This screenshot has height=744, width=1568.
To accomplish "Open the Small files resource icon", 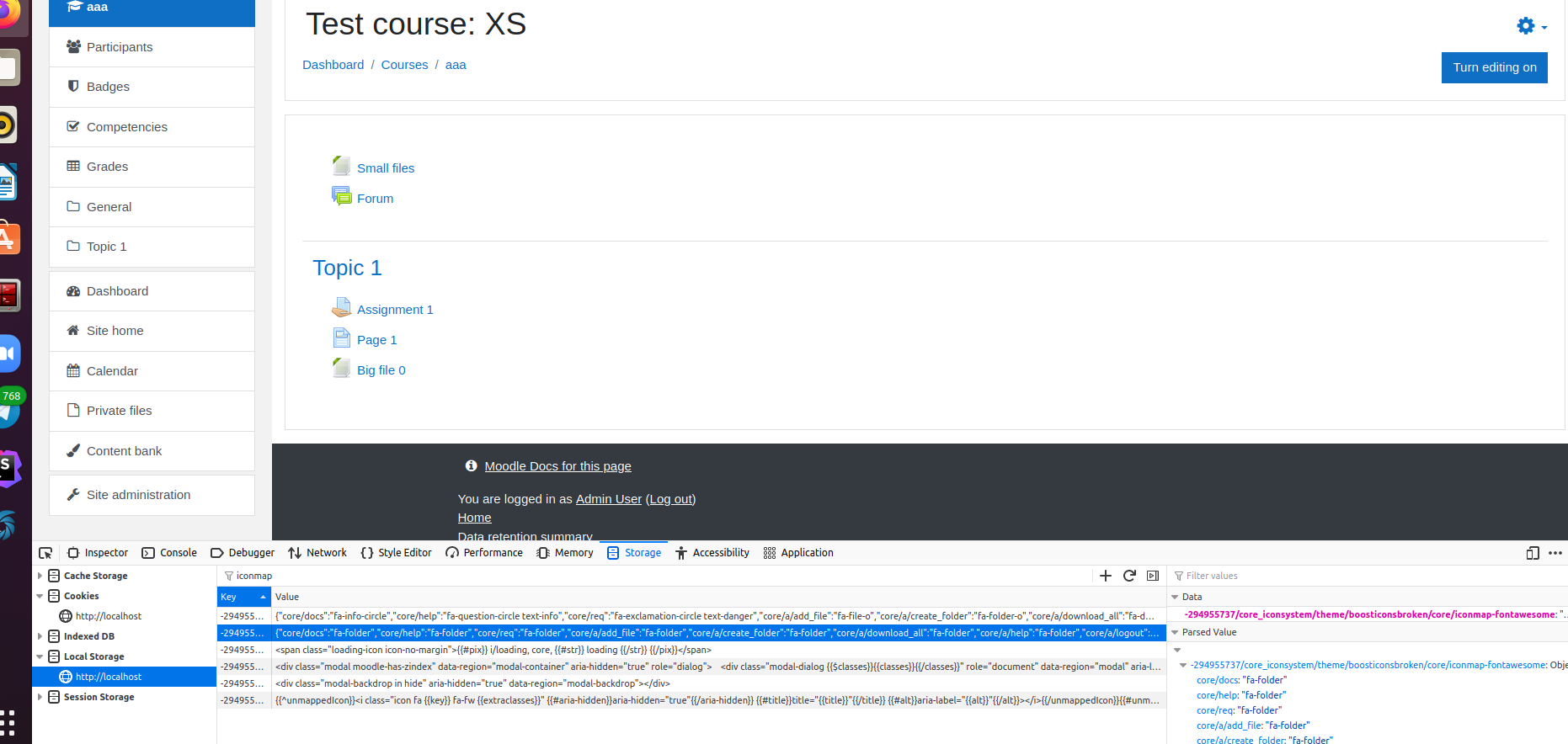I will [341, 166].
